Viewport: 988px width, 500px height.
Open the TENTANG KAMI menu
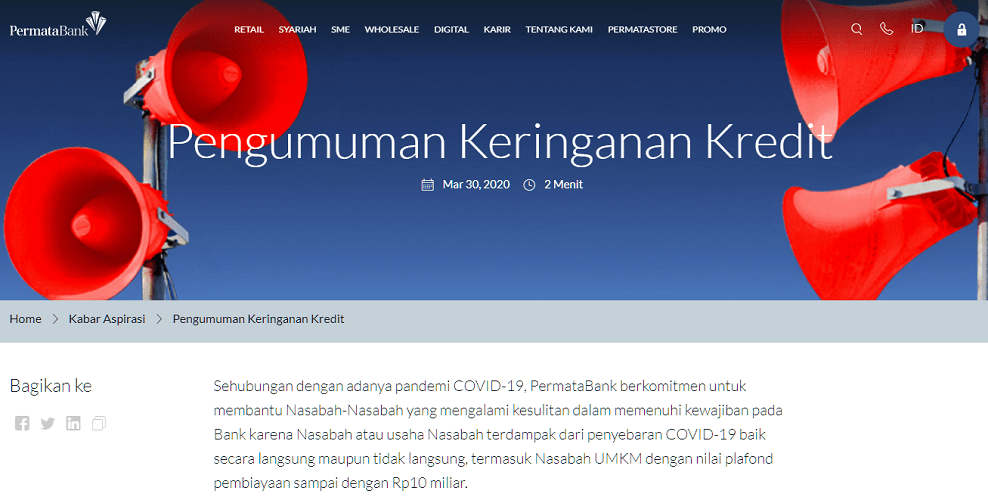coord(559,30)
